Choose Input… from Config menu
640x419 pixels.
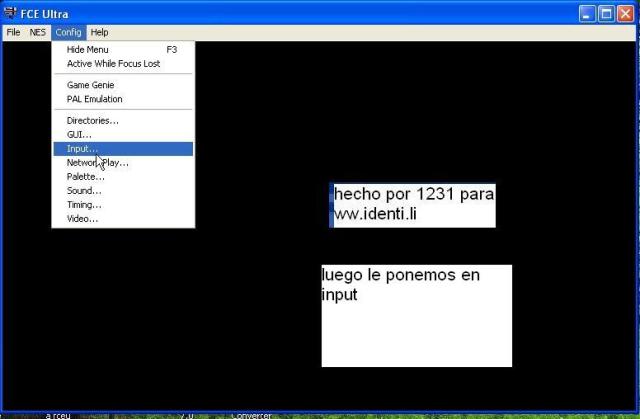click(123, 149)
